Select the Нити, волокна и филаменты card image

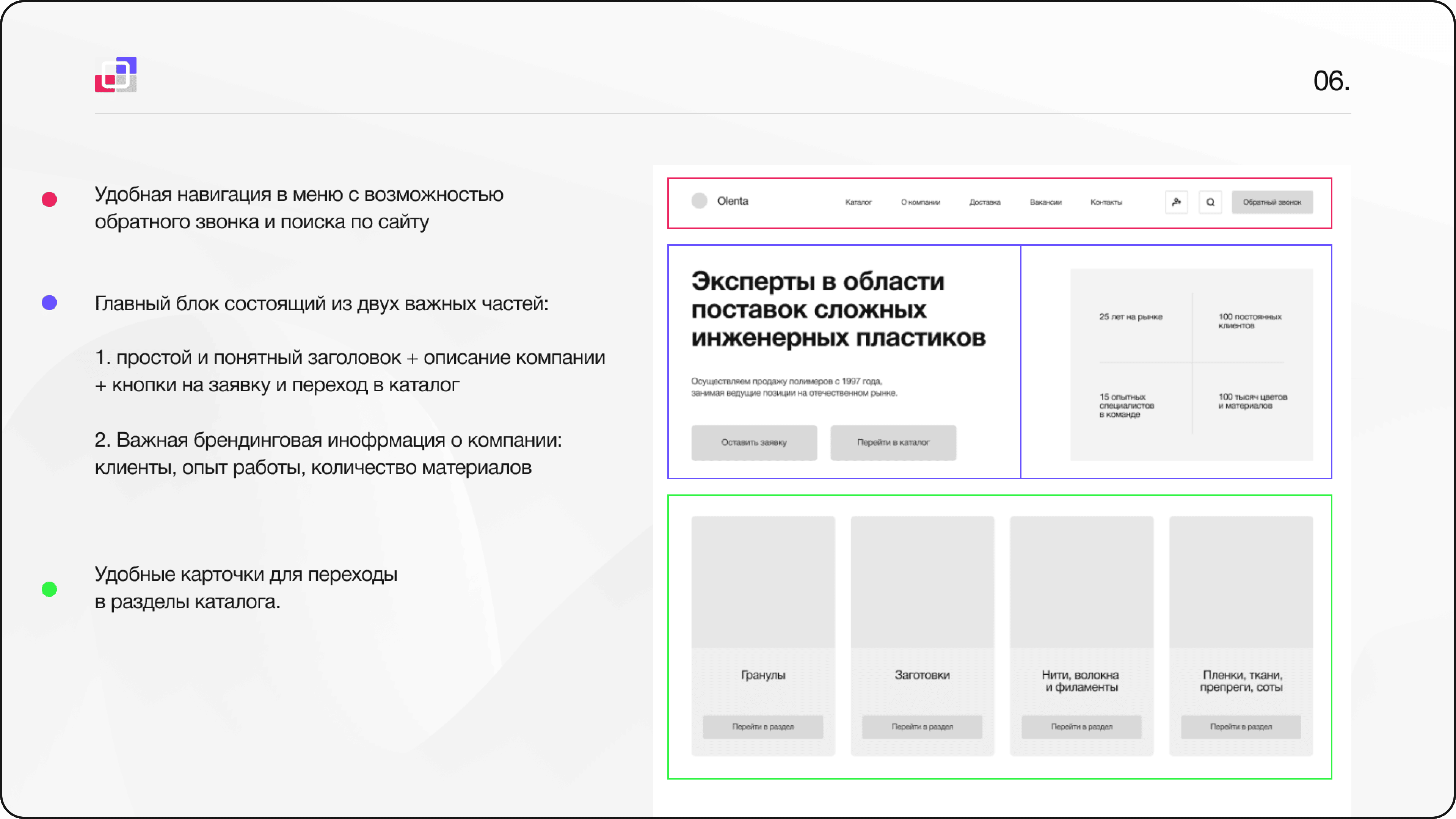1082,582
